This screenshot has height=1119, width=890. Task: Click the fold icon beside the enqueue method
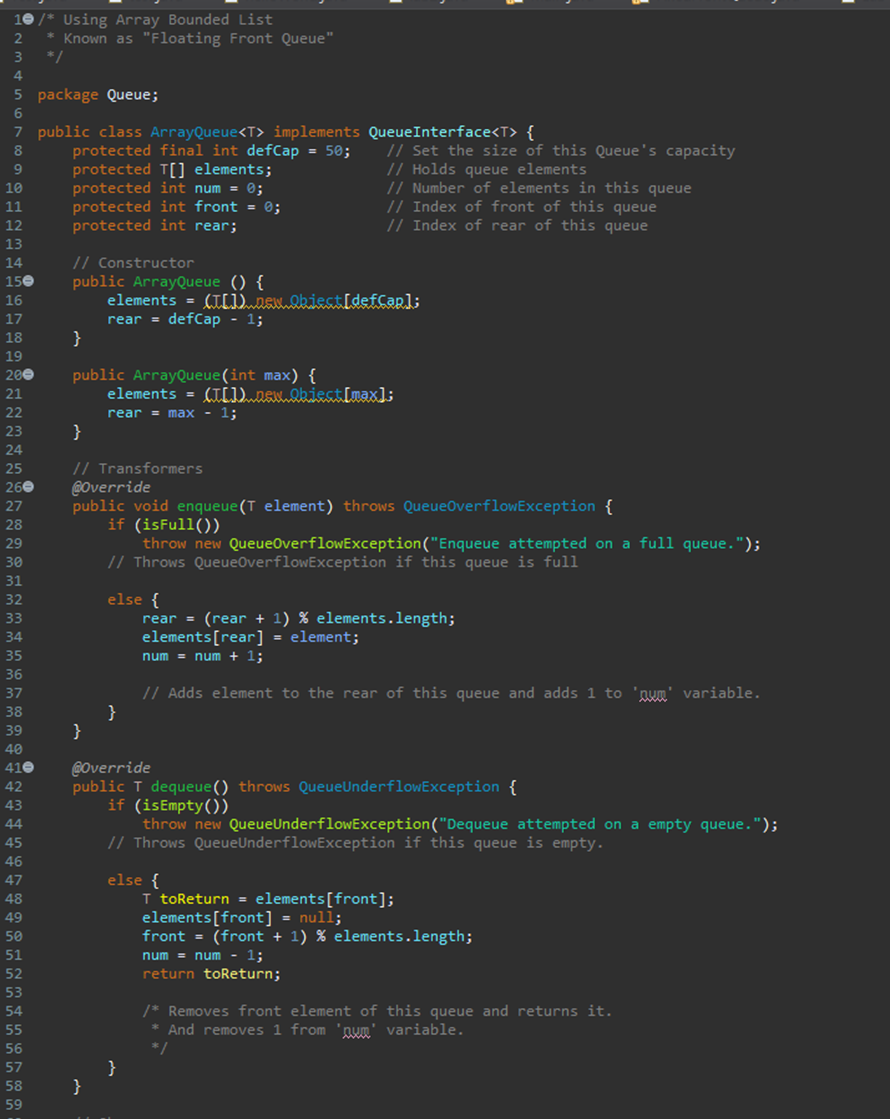click(26, 487)
